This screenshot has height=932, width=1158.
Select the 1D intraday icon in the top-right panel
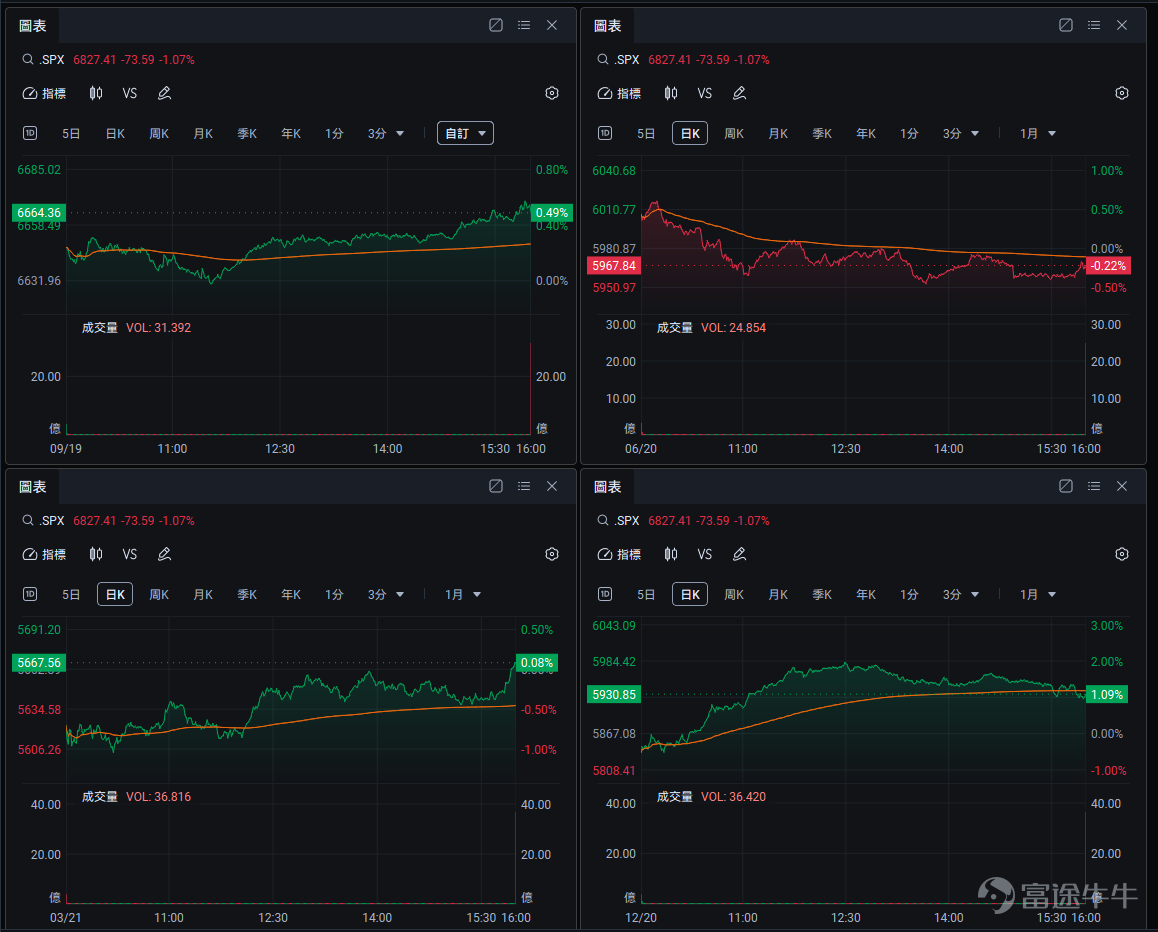[605, 133]
